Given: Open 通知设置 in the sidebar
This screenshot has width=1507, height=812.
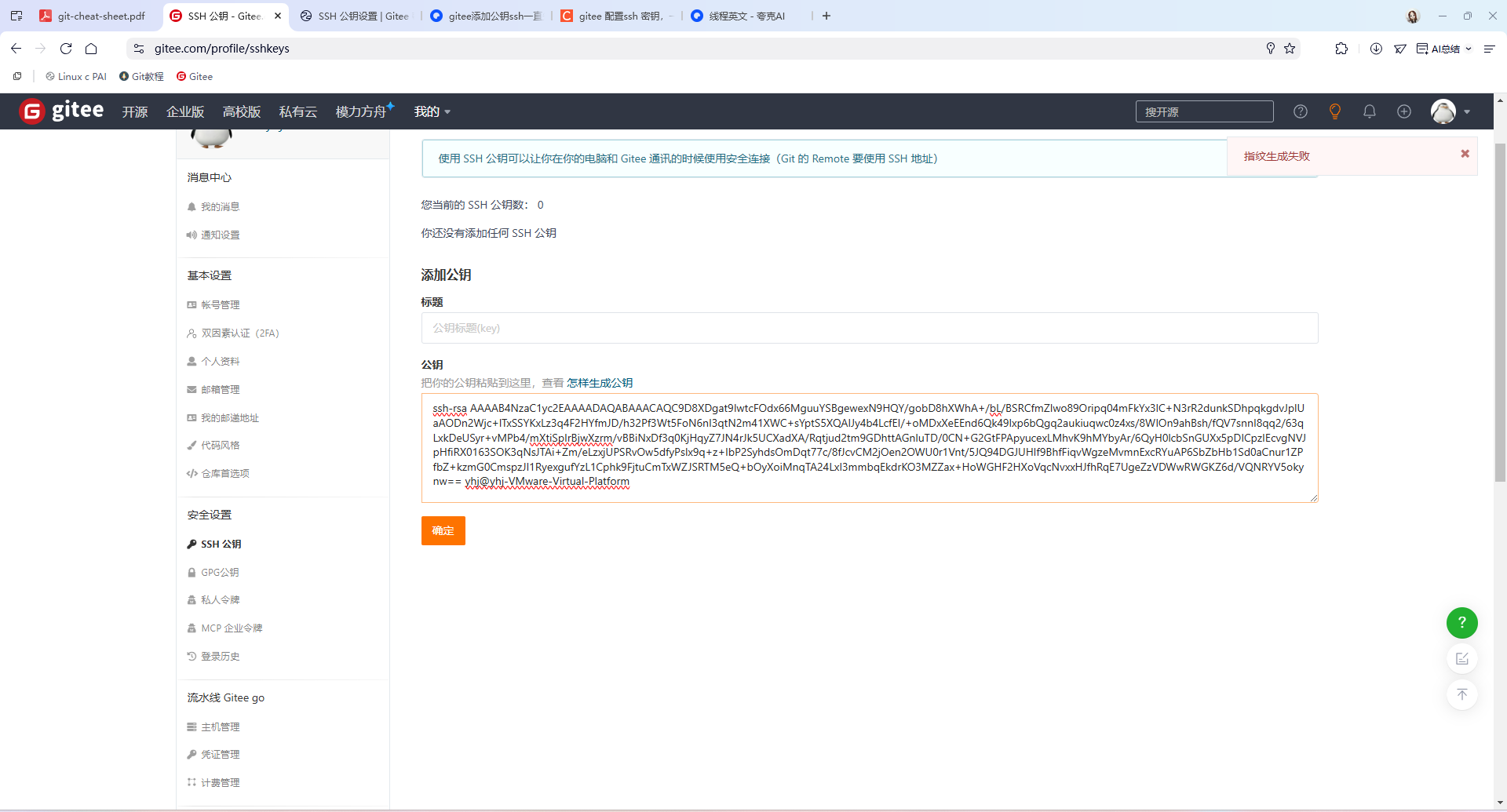Looking at the screenshot, I should [x=213, y=235].
